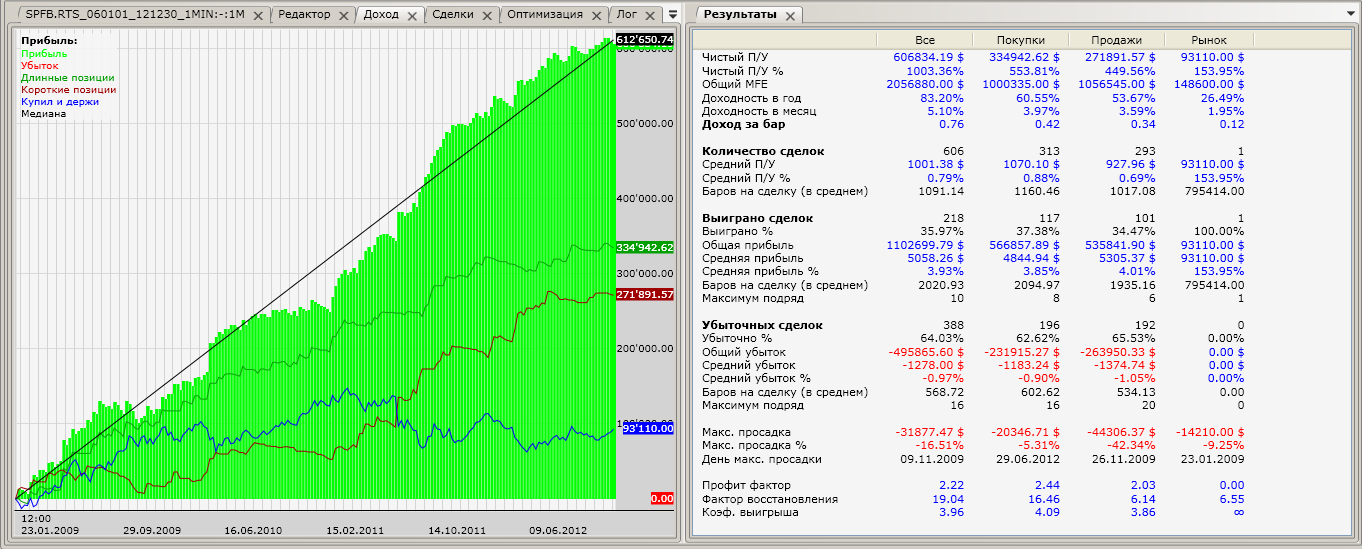
Task: Click the Длинные позиции legend entry
Action: point(67,77)
